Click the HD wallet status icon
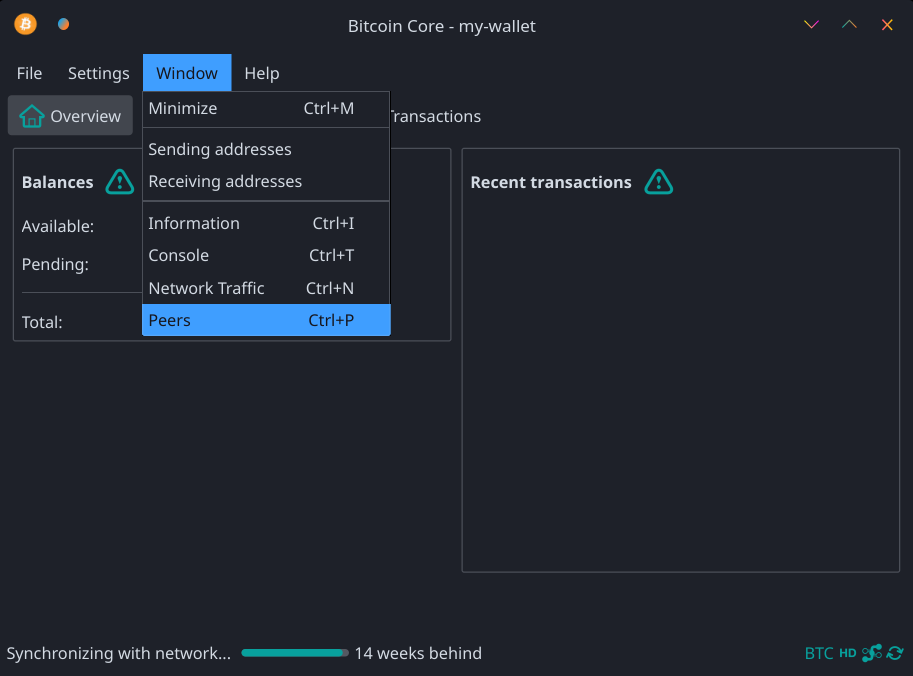The width and height of the screenshot is (913, 676). (x=848, y=653)
